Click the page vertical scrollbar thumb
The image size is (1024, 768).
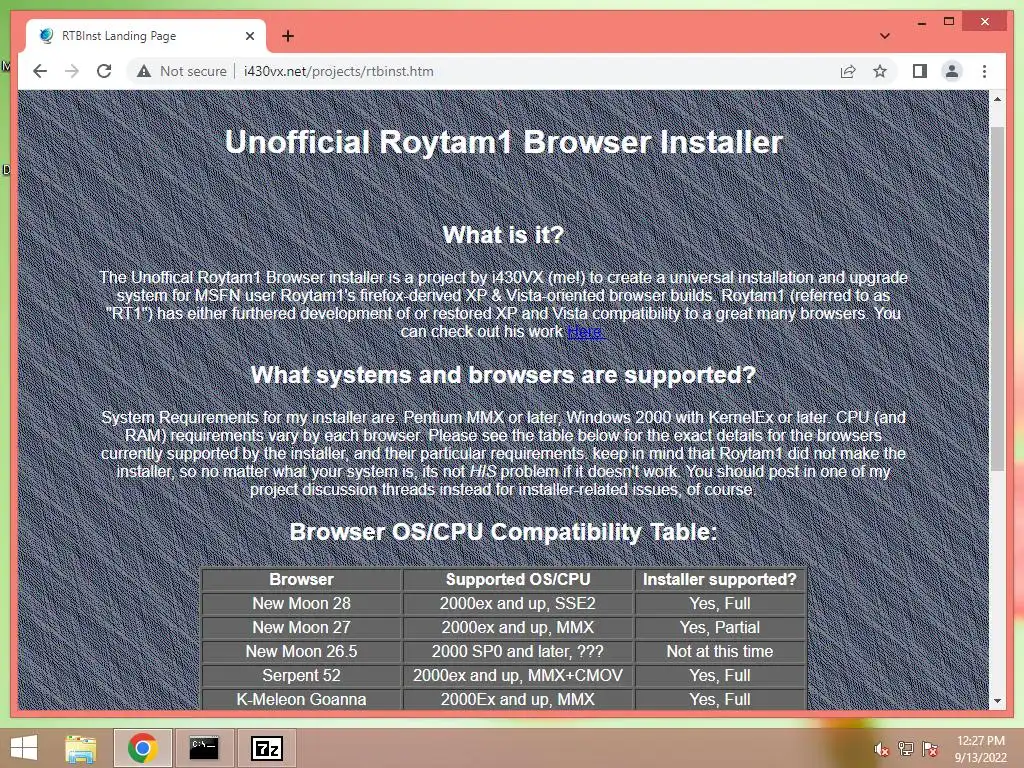click(x=997, y=298)
